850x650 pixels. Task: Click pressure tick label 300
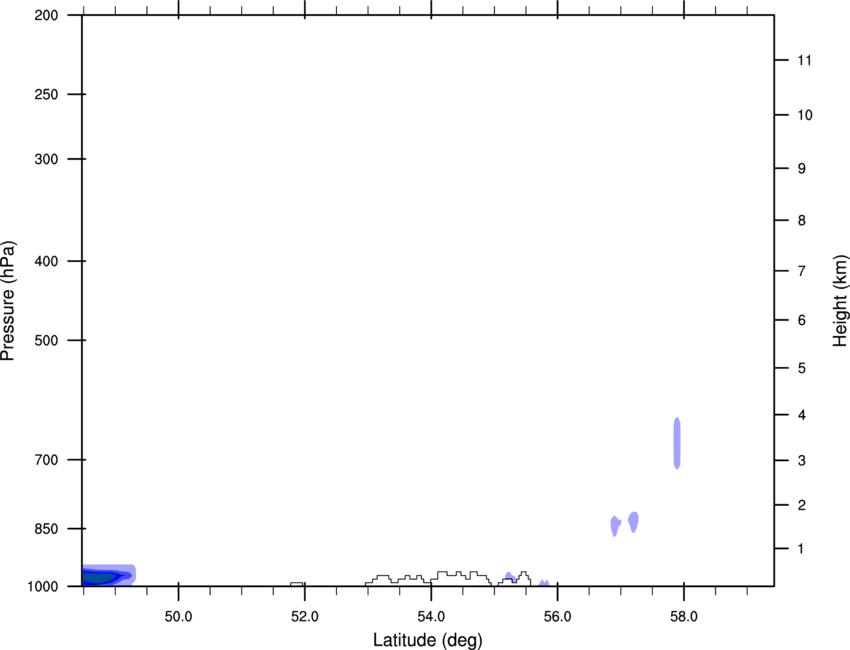(x=46, y=159)
